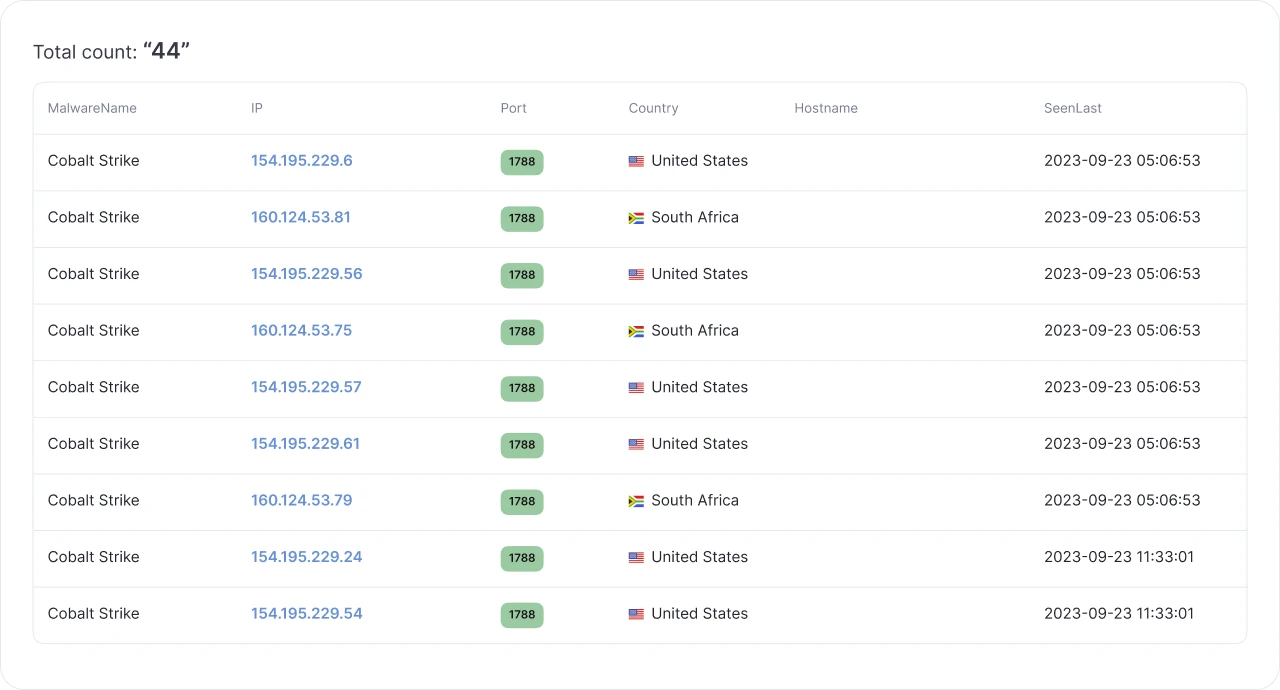Click the US flag in the 154.195.229.24 row
Image resolution: width=1280 pixels, height=690 pixels.
click(x=636, y=558)
